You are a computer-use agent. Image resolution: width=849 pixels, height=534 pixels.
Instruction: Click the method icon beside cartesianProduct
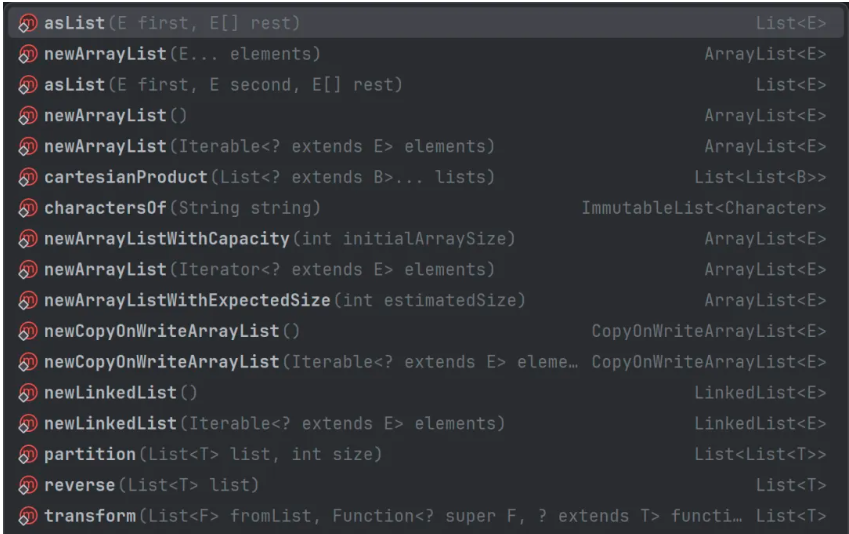[28, 178]
